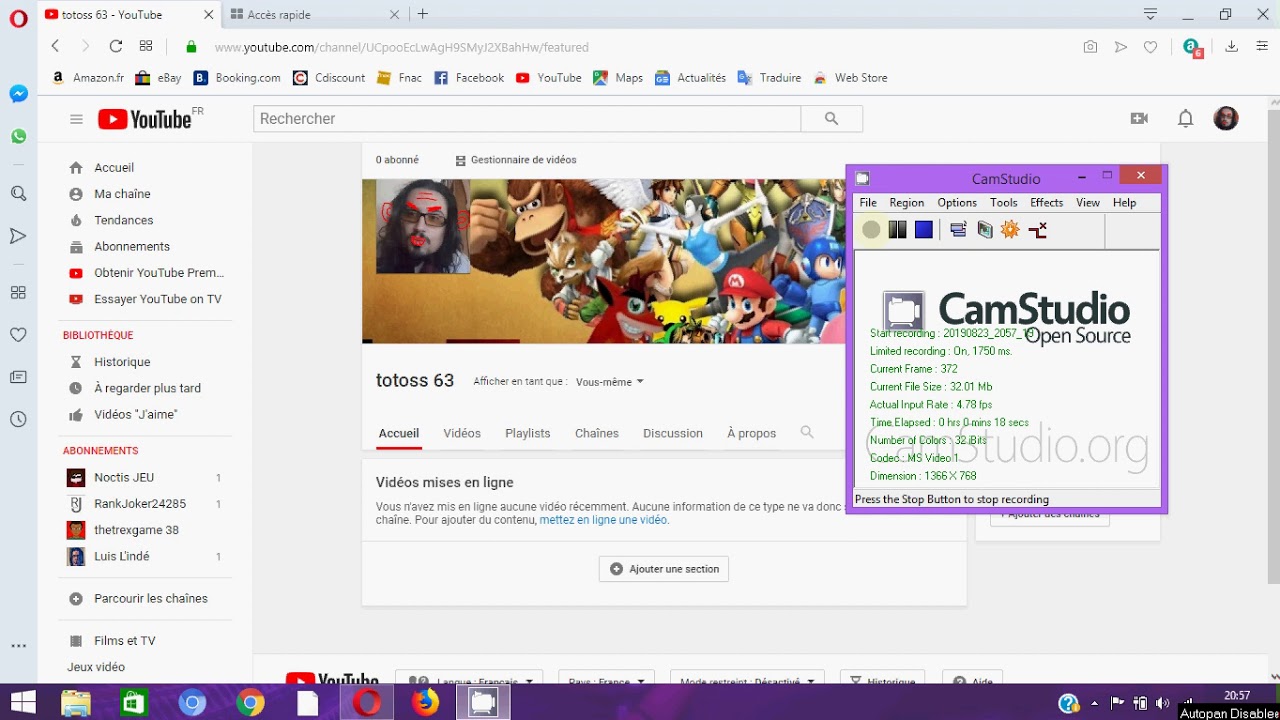Screen dimensions: 1280x720
Task: Click the YouTube search magnifier button
Action: point(831,118)
